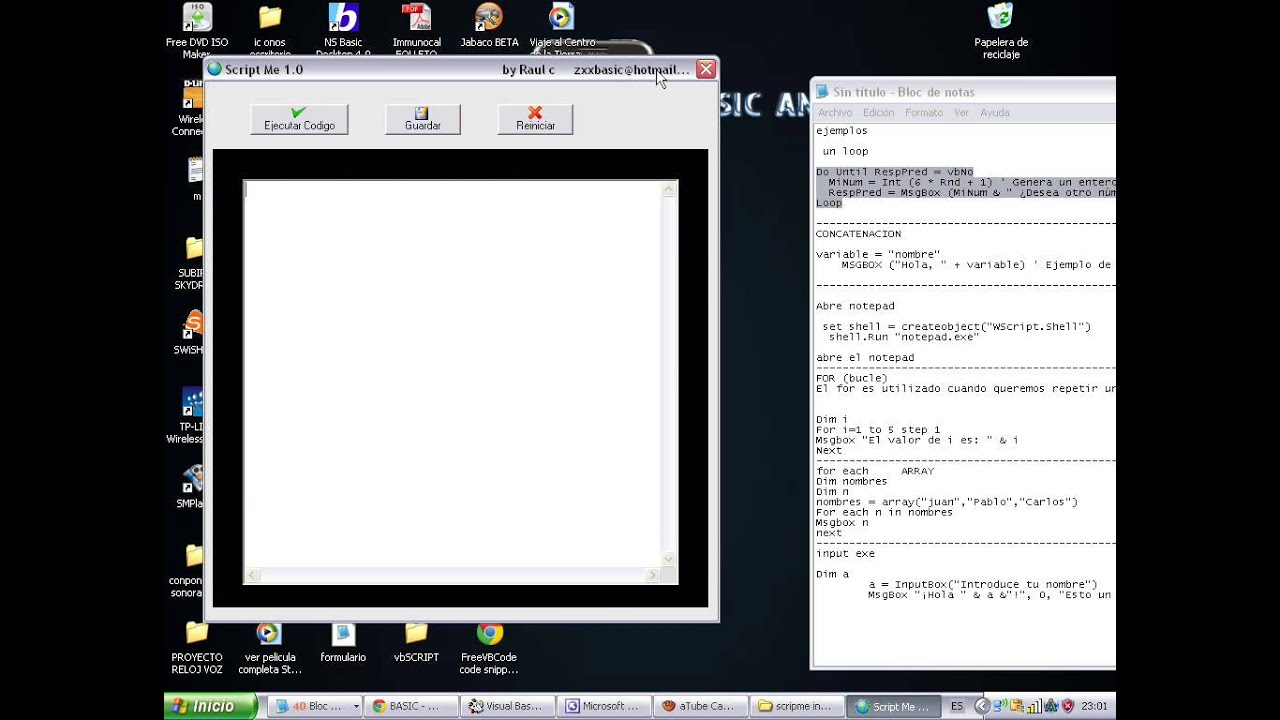
Task: Select the Jabaco BETA desktop icon
Action: (489, 26)
